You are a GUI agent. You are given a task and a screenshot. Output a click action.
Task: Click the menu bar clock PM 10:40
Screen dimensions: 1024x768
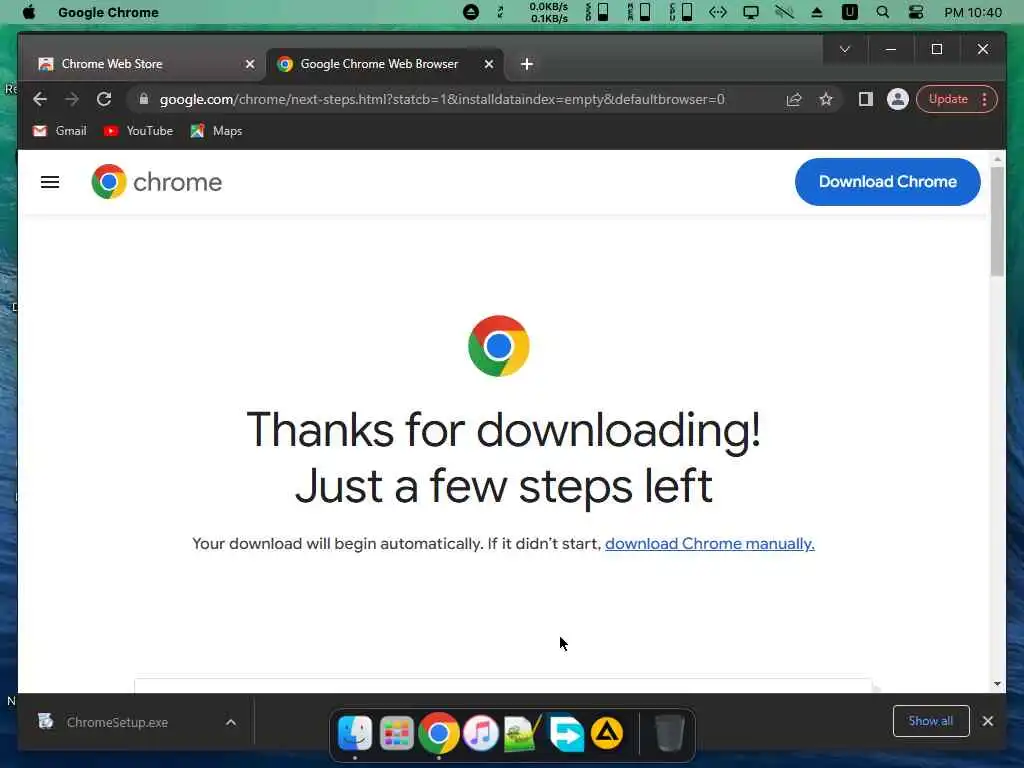tap(972, 12)
